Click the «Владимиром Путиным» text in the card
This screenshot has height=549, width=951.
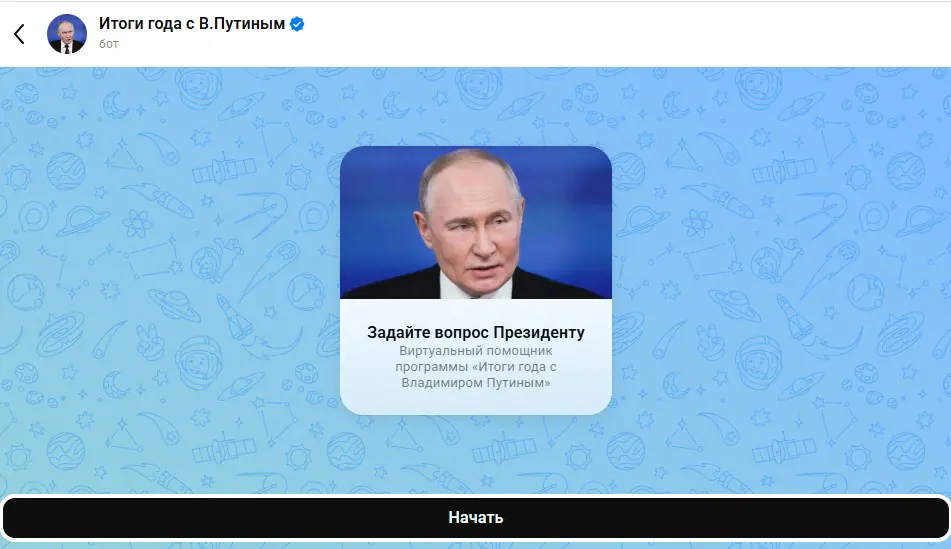point(476,383)
